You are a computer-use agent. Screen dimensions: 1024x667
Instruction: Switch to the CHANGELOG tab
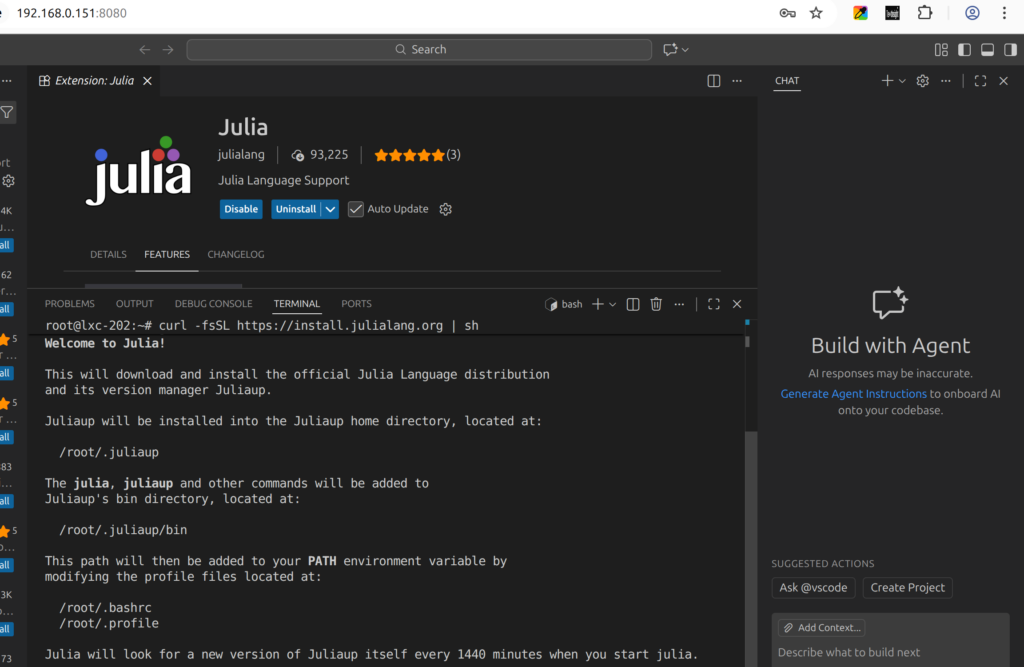(x=236, y=255)
